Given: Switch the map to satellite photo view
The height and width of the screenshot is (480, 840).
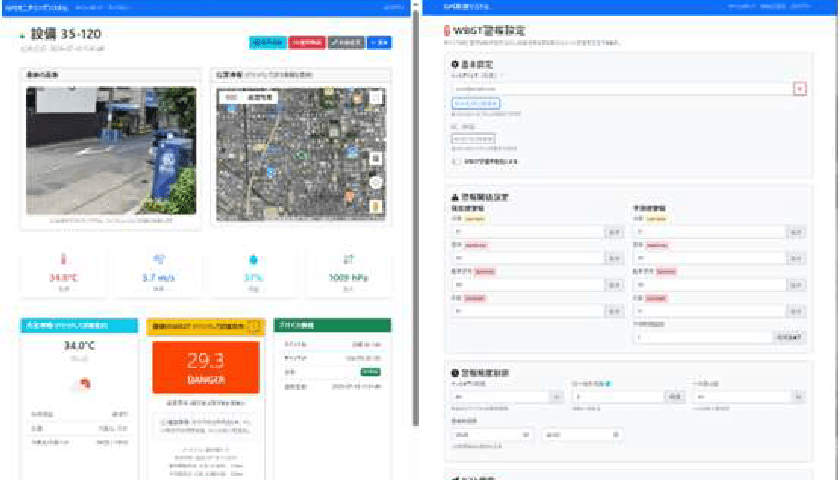Looking at the screenshot, I should [260, 98].
